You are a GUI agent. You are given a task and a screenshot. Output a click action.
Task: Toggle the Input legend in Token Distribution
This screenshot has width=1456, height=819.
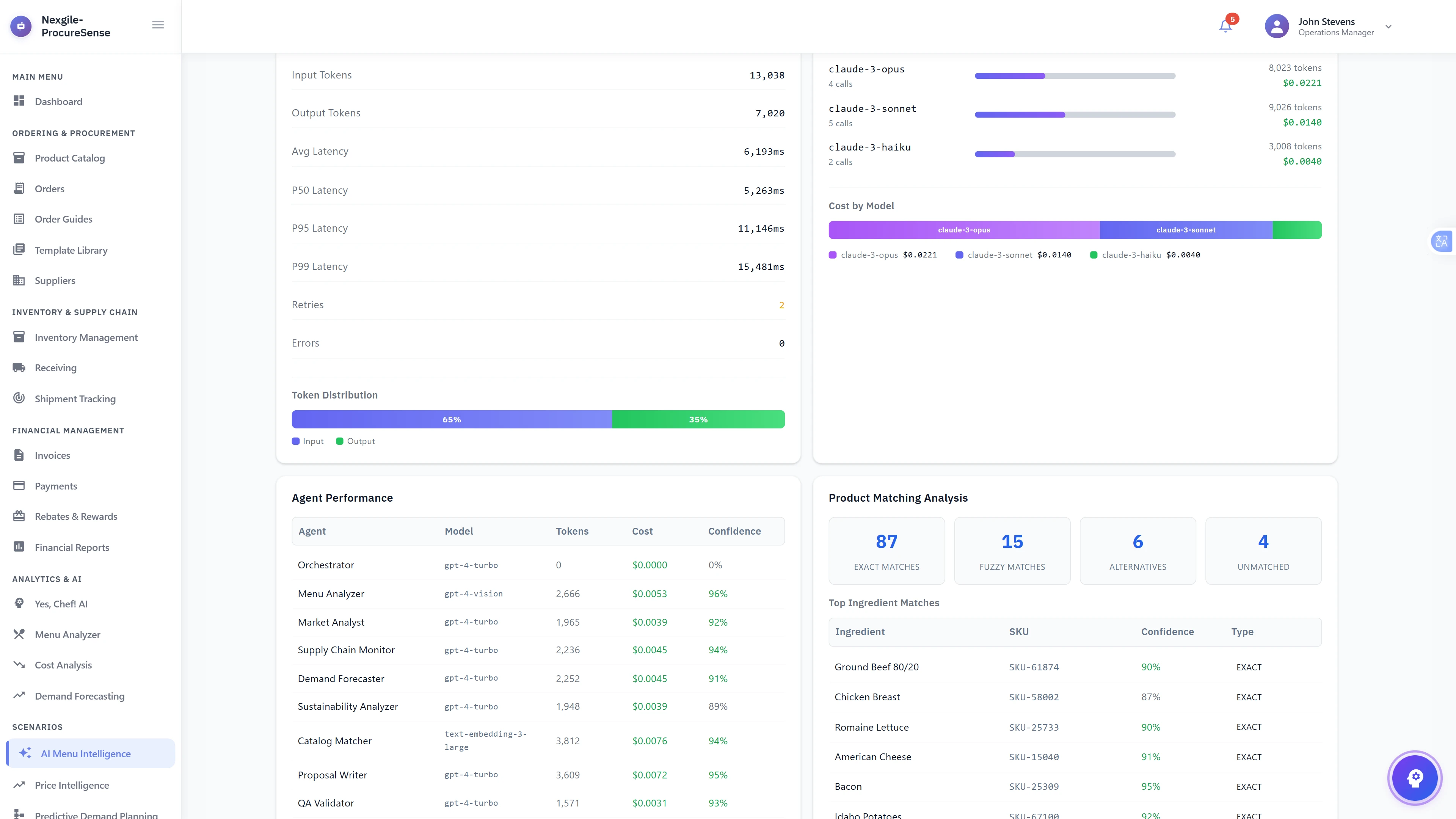pos(308,441)
